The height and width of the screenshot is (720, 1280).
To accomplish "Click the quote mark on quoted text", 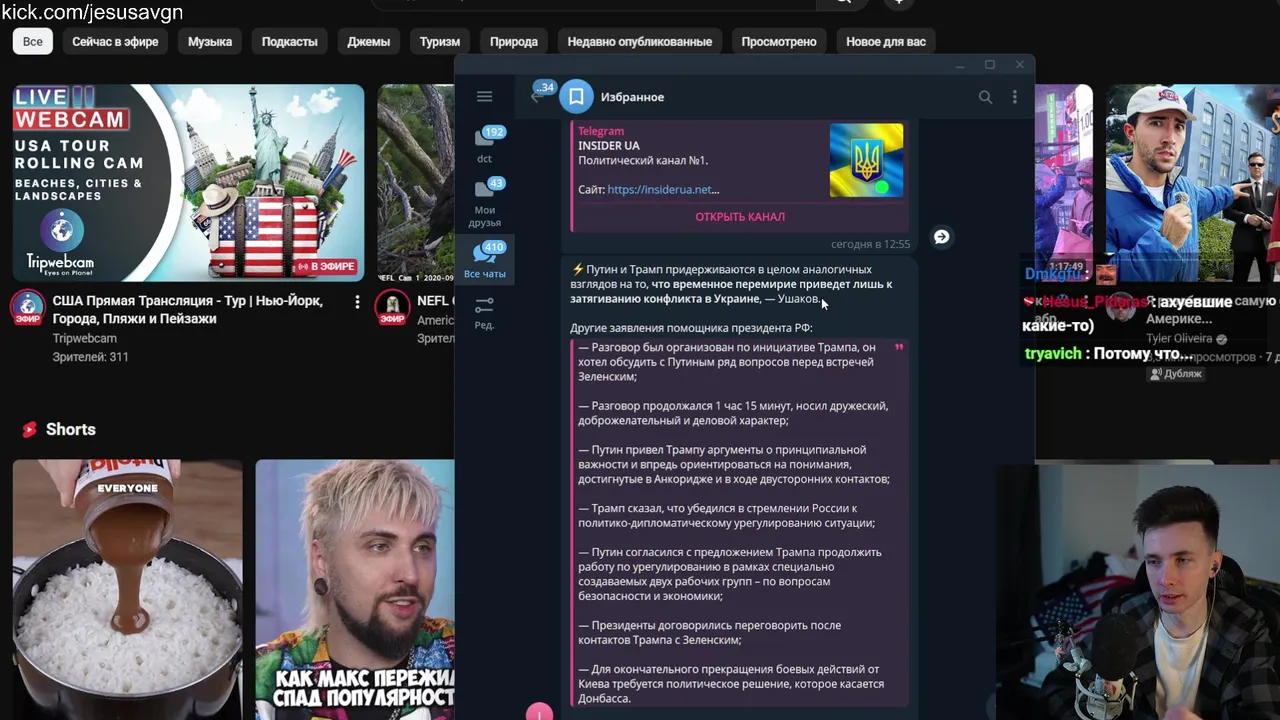I will (898, 347).
